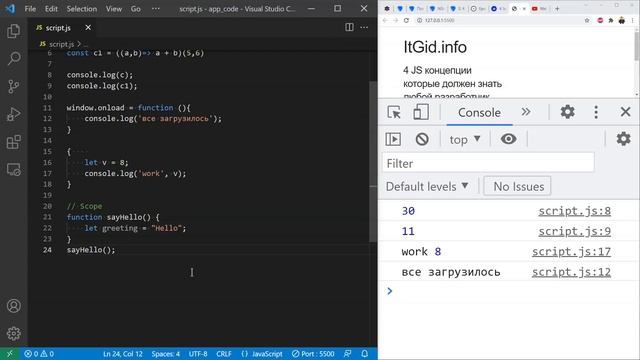Create live expression with eye icon

point(508,139)
